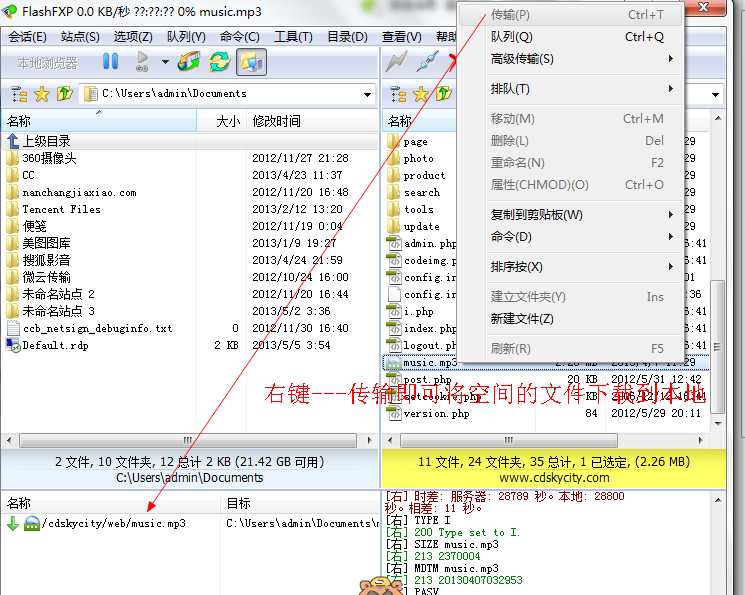Select the remote index.php file
Screen dimensions: 745x595
point(421,328)
